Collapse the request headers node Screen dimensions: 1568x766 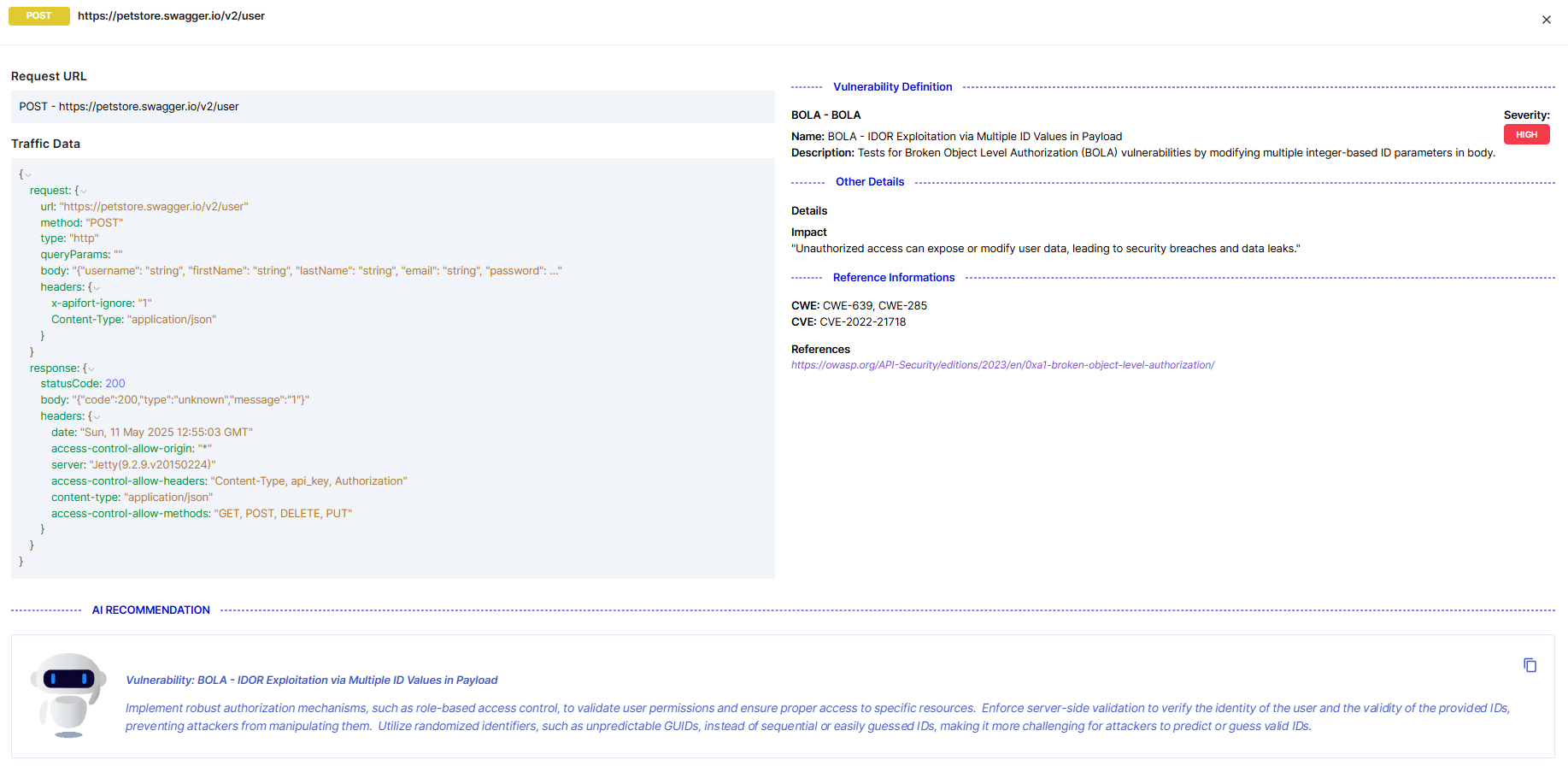pyautogui.click(x=97, y=288)
